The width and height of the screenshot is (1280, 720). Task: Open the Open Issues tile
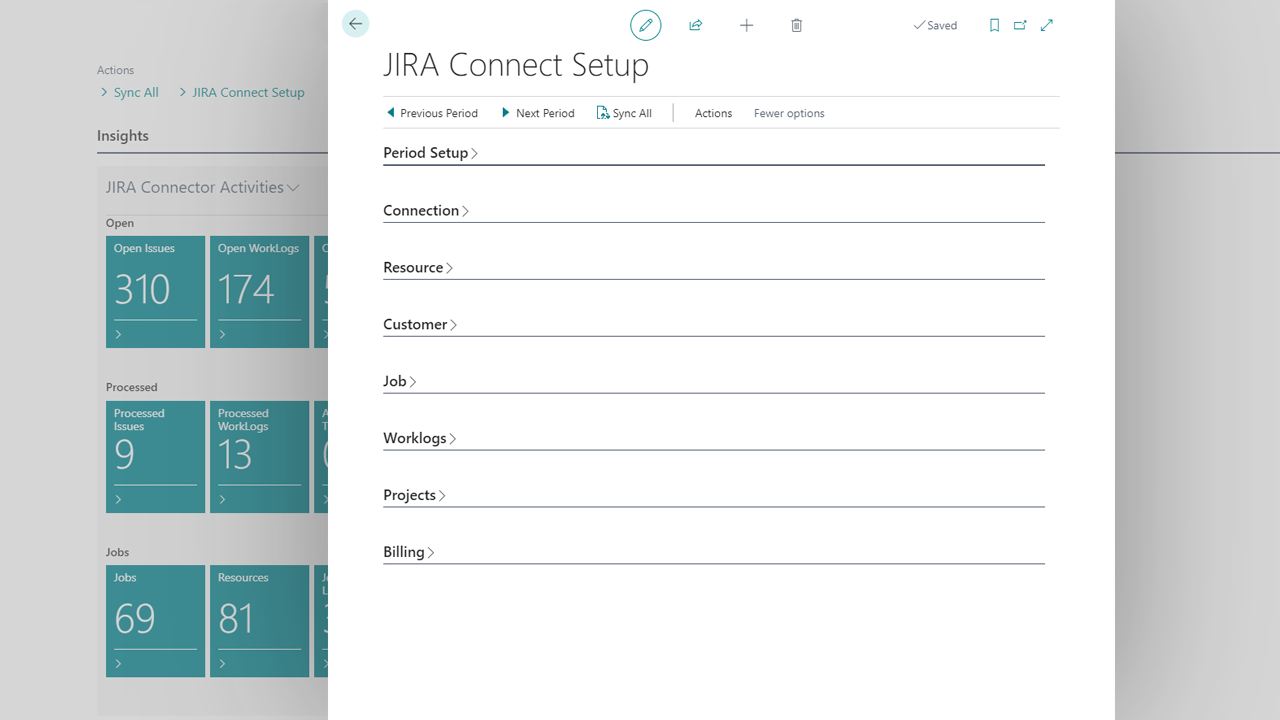(156, 292)
